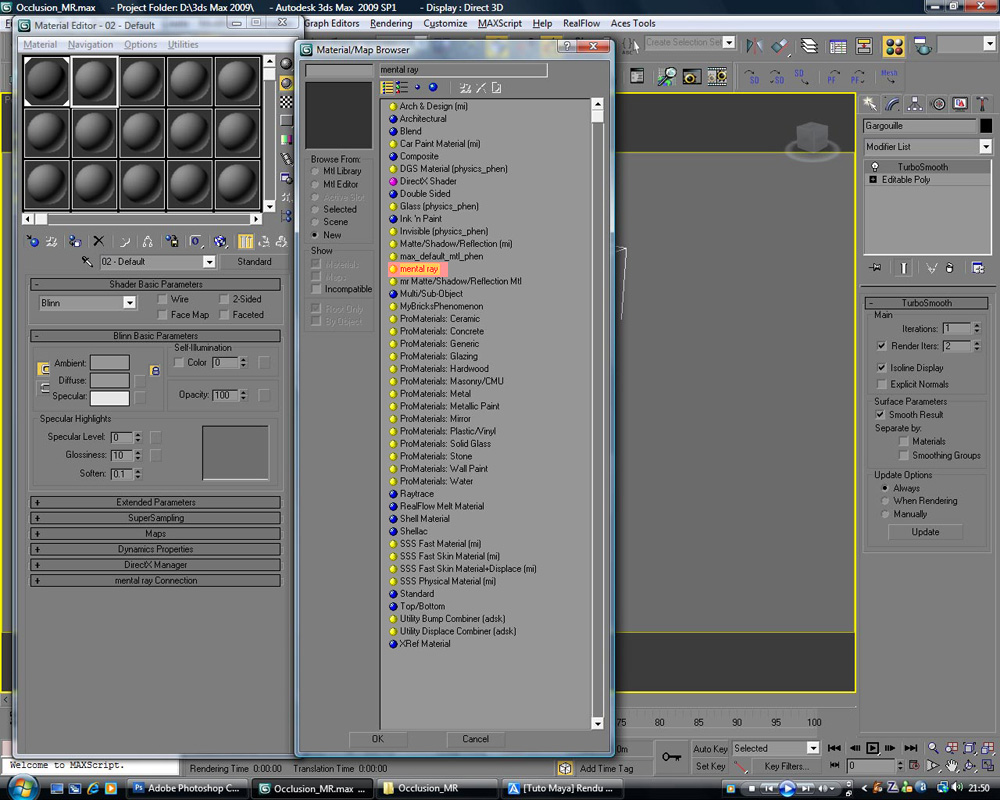
Task: Click the Utilities hammer panel icon
Action: pos(984,104)
